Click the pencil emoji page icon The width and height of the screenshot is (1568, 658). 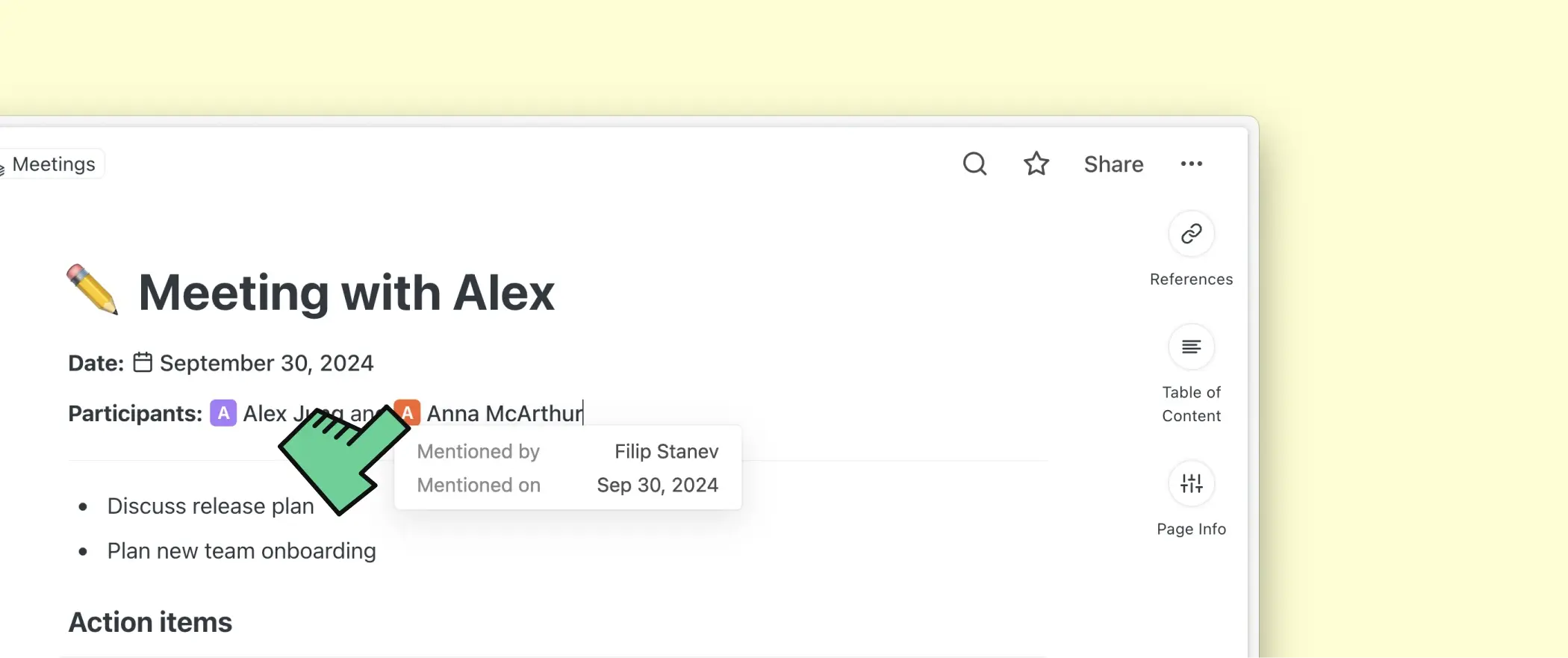click(92, 291)
